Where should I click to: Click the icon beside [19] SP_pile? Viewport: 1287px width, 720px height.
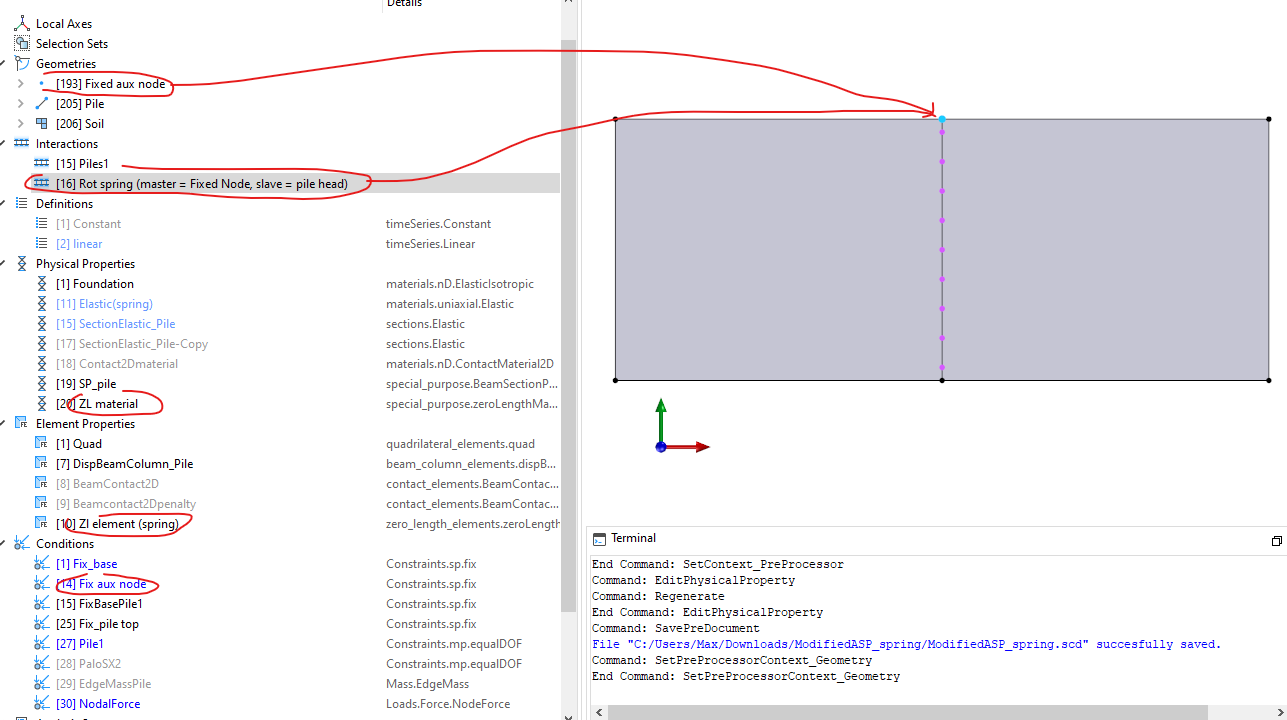click(42, 383)
